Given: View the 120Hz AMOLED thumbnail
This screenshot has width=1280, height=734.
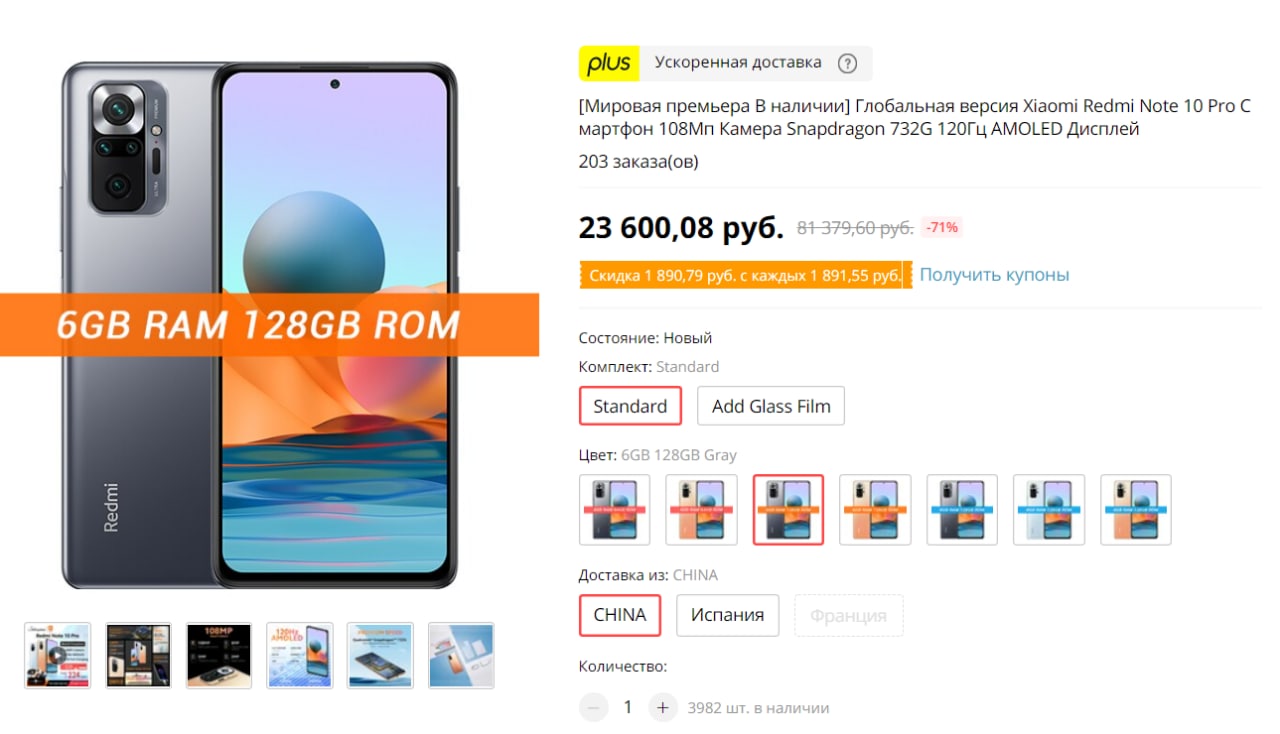Looking at the screenshot, I should tap(300, 655).
